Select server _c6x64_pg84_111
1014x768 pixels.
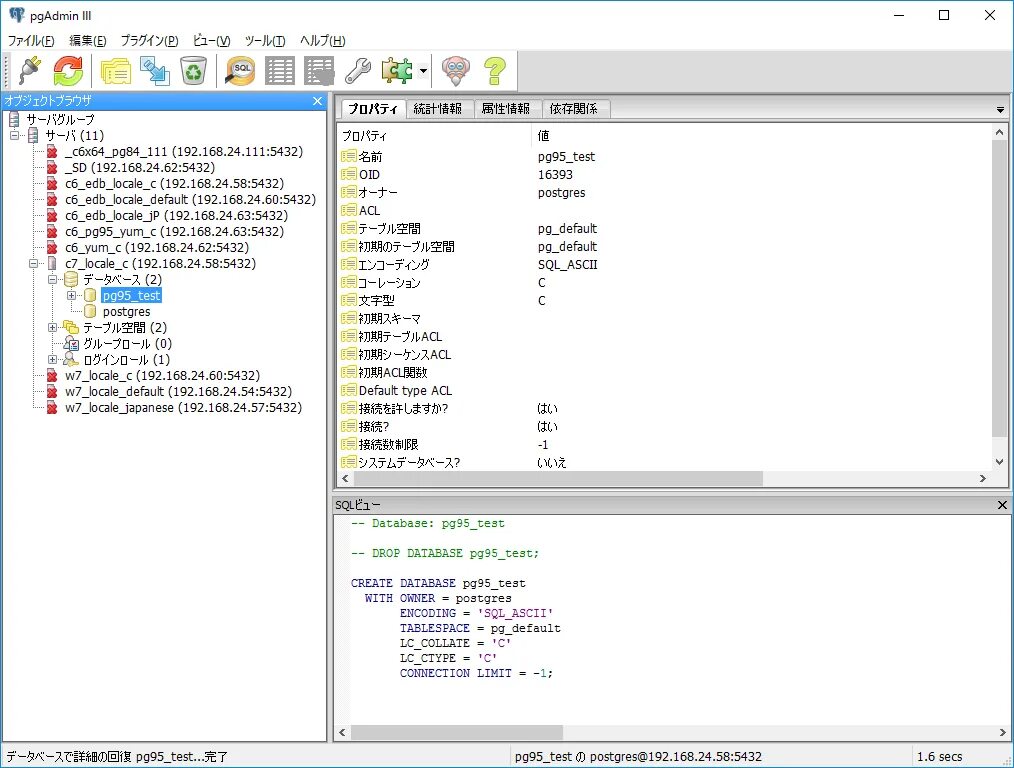click(x=184, y=152)
